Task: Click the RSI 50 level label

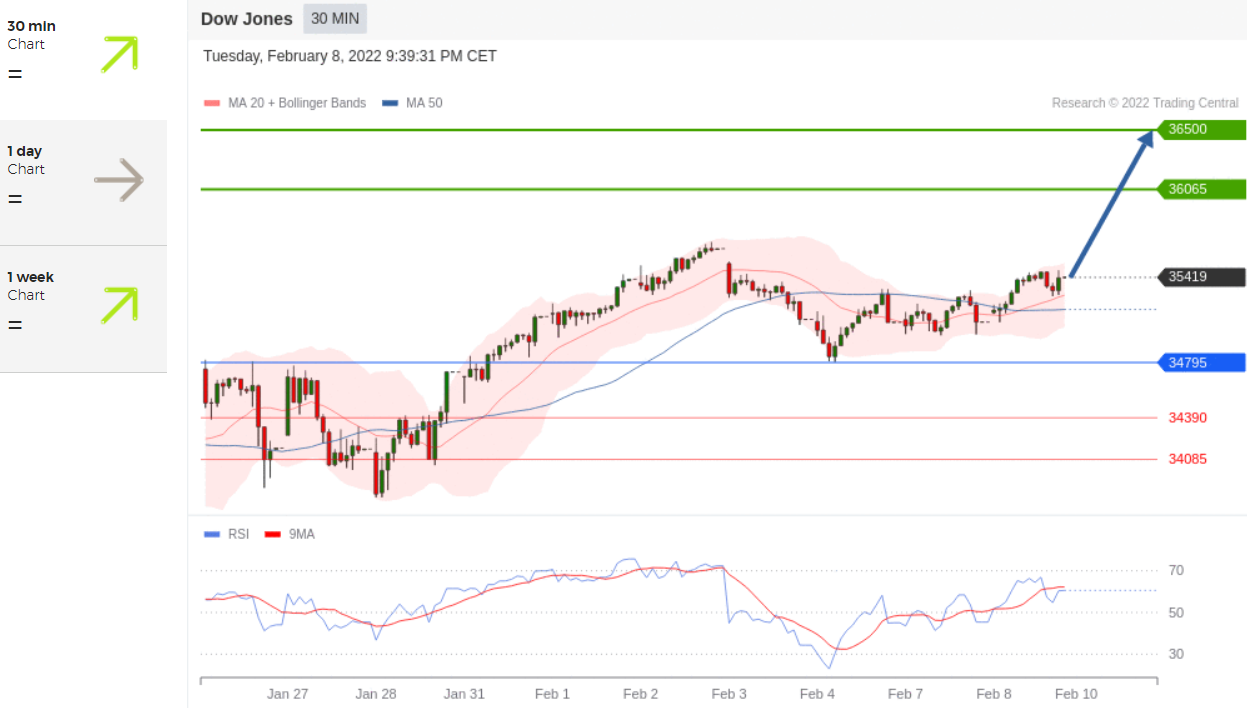Action: [1177, 612]
